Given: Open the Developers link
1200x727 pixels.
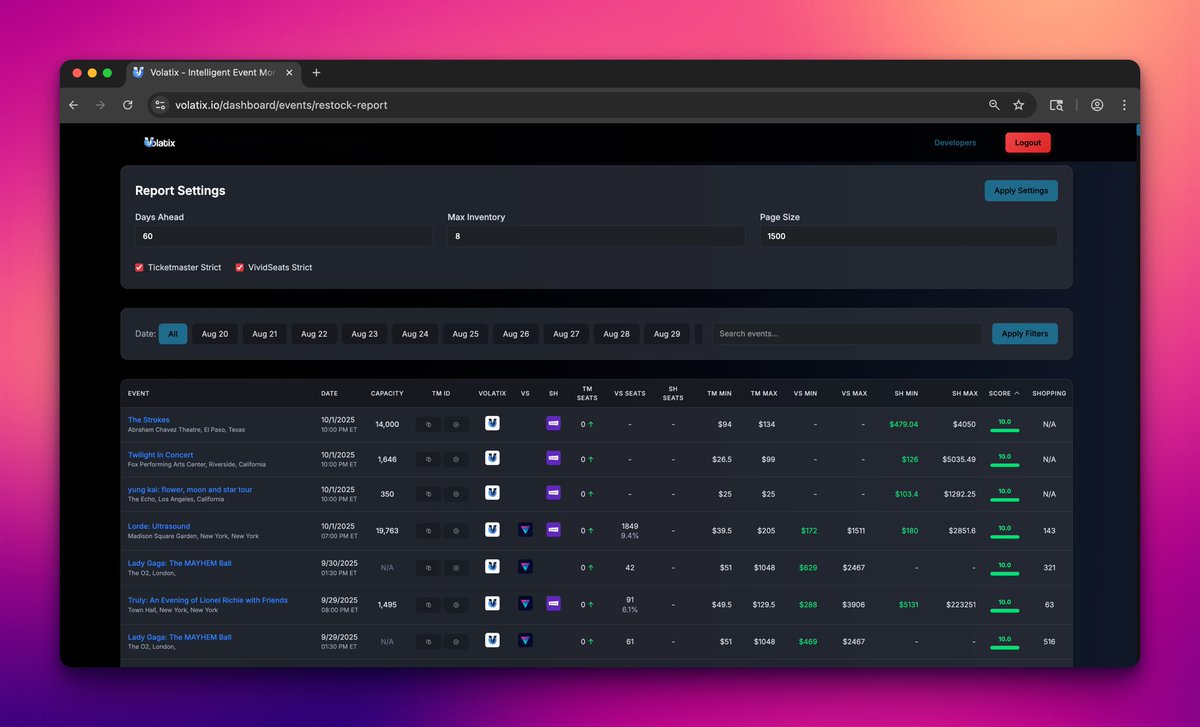Looking at the screenshot, I should [x=955, y=143].
